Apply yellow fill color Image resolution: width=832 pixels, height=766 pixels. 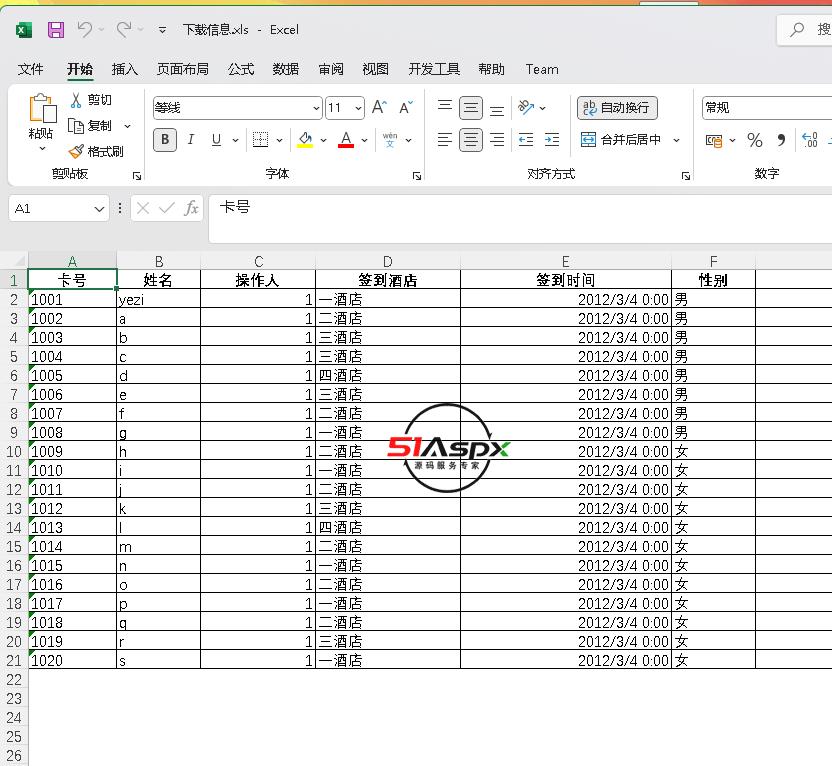(x=305, y=140)
